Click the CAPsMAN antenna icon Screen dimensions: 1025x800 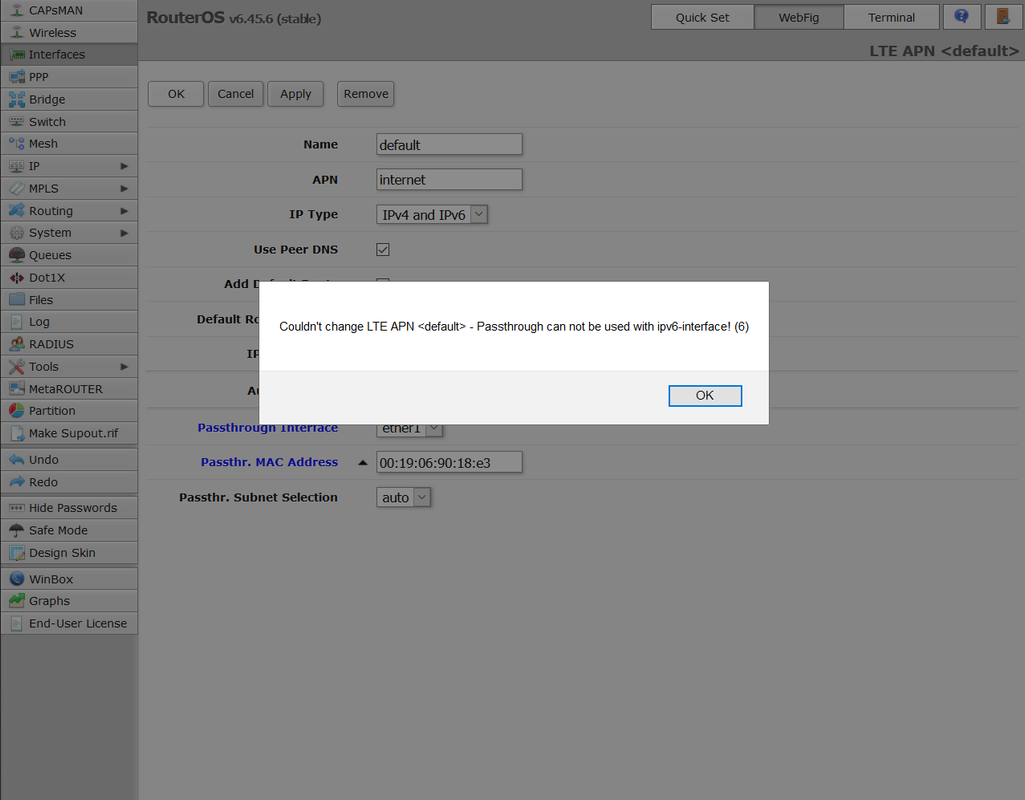pyautogui.click(x=17, y=10)
